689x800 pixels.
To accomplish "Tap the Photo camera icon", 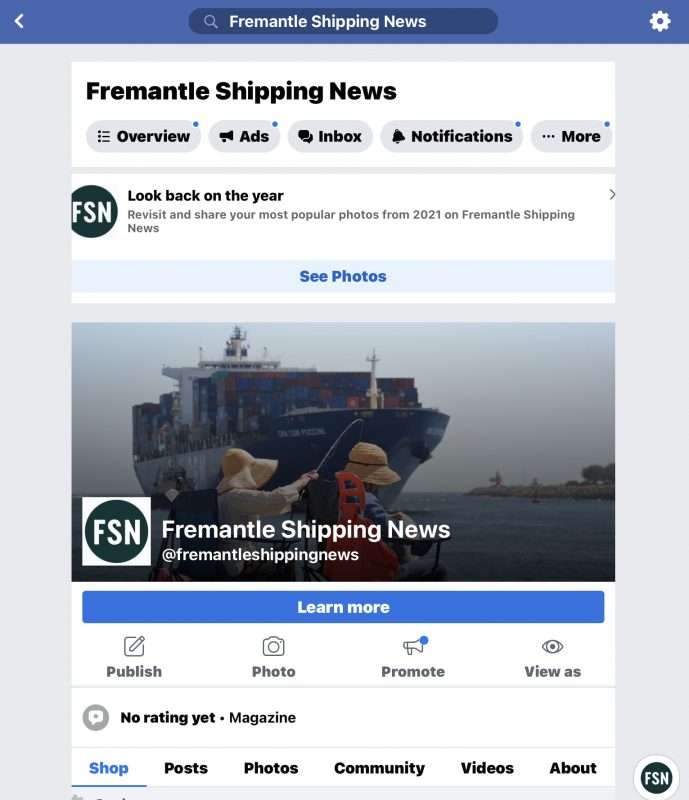I will pos(274,646).
